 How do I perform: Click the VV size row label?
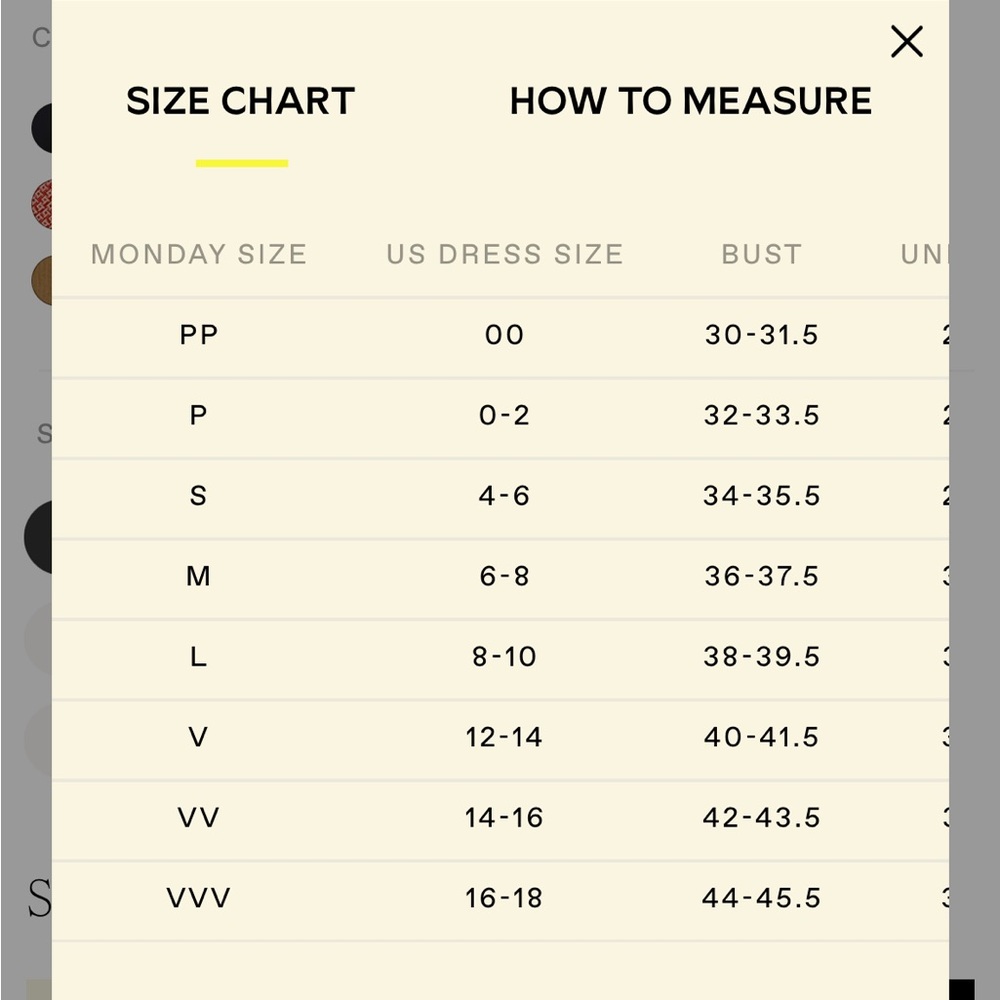[x=198, y=817]
